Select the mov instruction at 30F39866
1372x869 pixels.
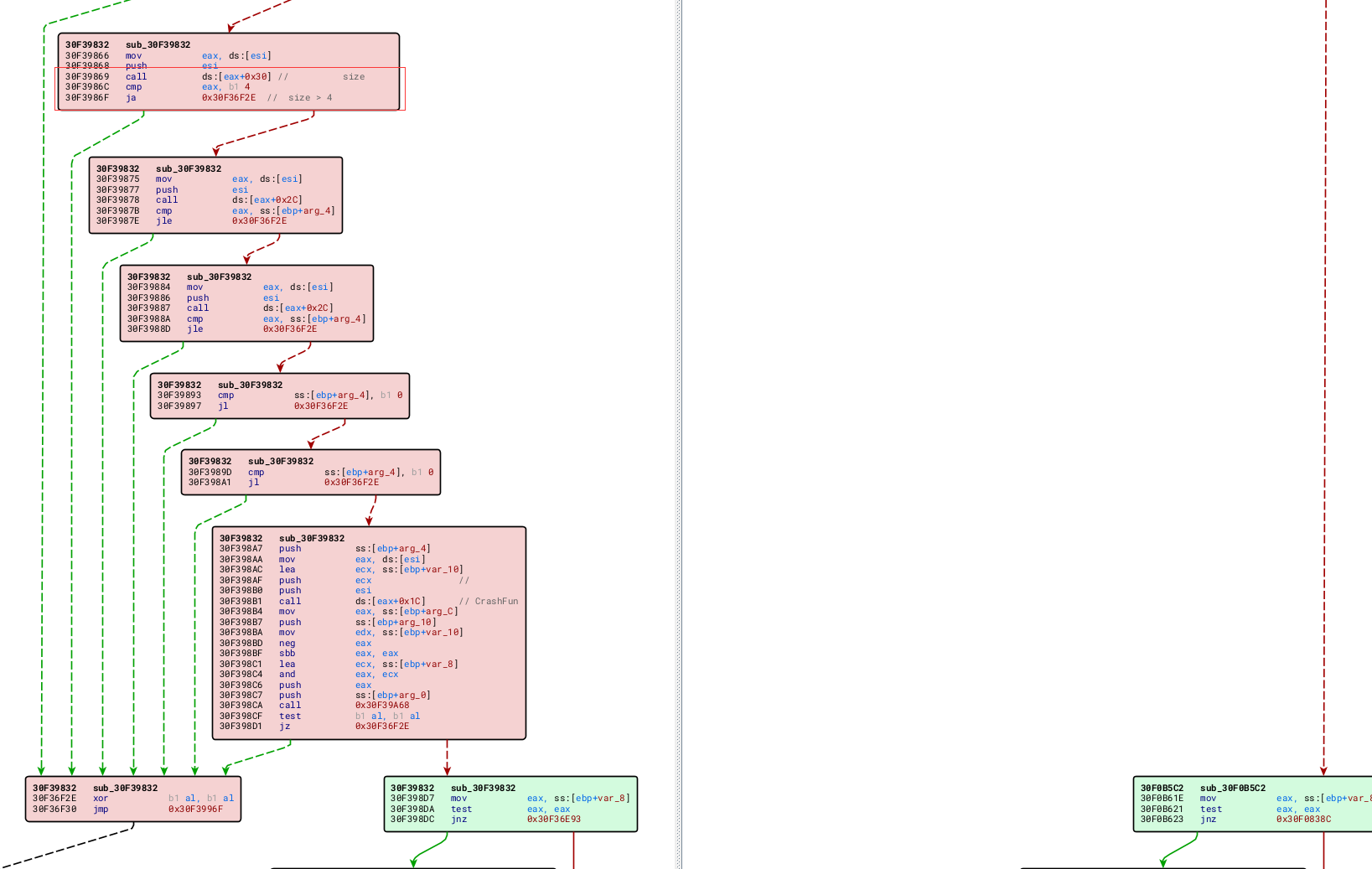tap(168, 56)
